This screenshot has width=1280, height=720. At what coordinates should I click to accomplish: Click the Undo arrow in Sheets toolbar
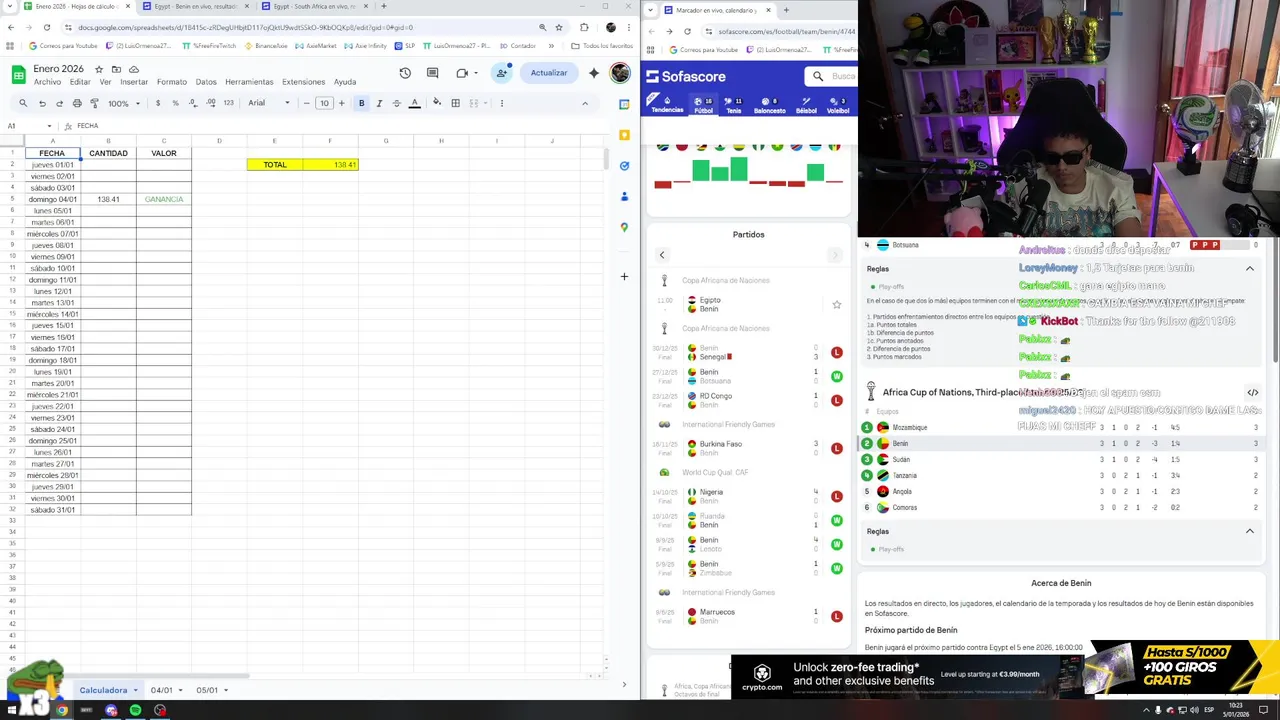coord(41,103)
